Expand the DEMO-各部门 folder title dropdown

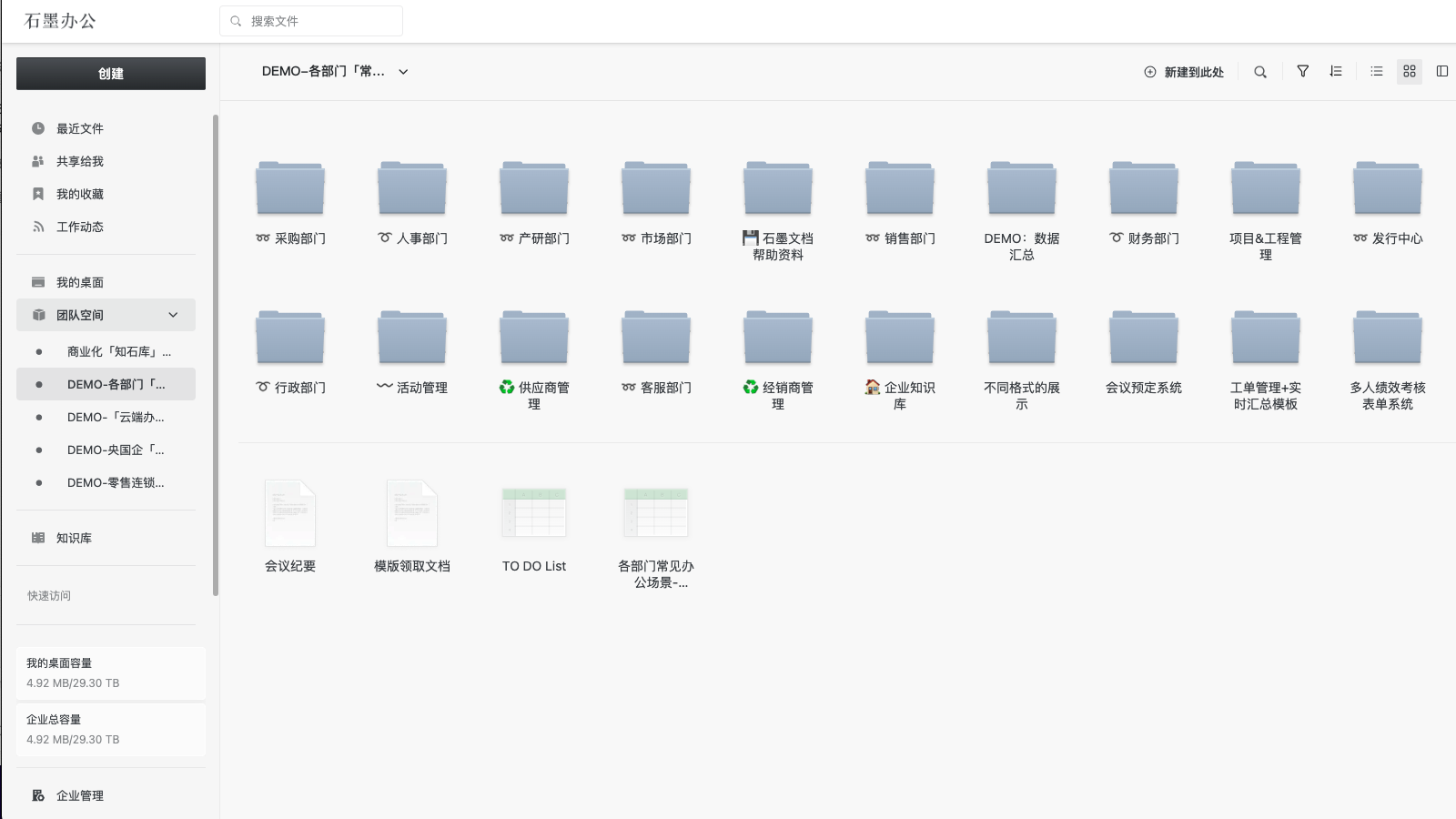click(403, 72)
